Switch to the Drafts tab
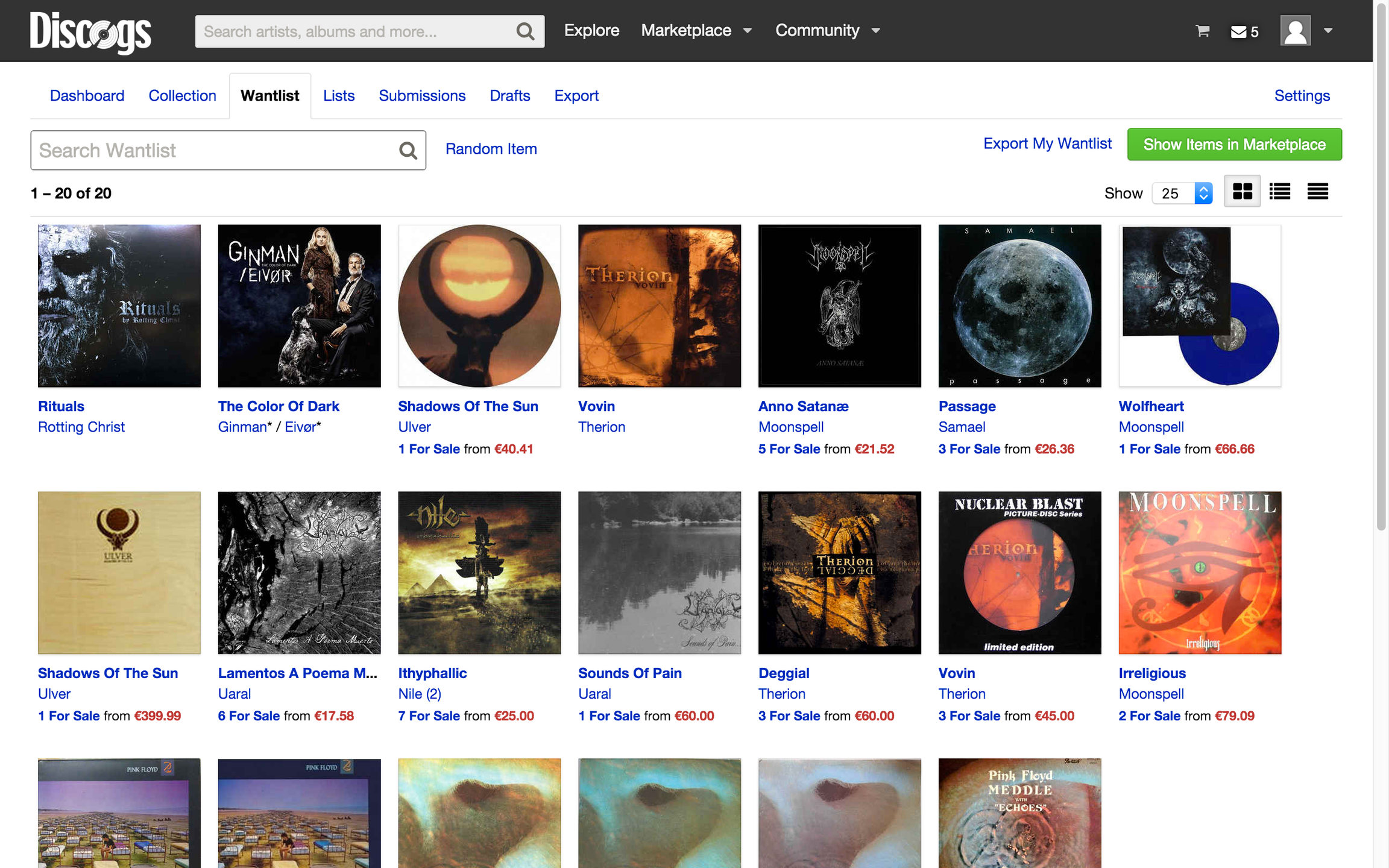The width and height of the screenshot is (1389, 868). point(510,95)
